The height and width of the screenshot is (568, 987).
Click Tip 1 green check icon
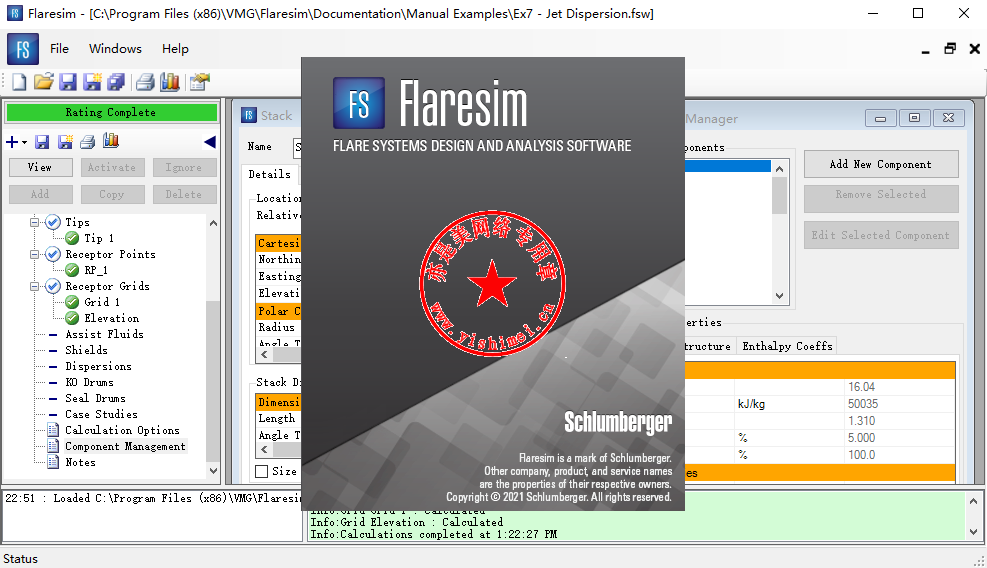pos(72,238)
